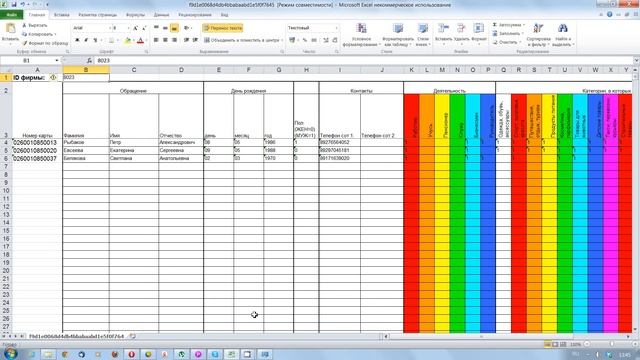640x360 pixels.
Task: Decrease the indent
Action: [186, 40]
